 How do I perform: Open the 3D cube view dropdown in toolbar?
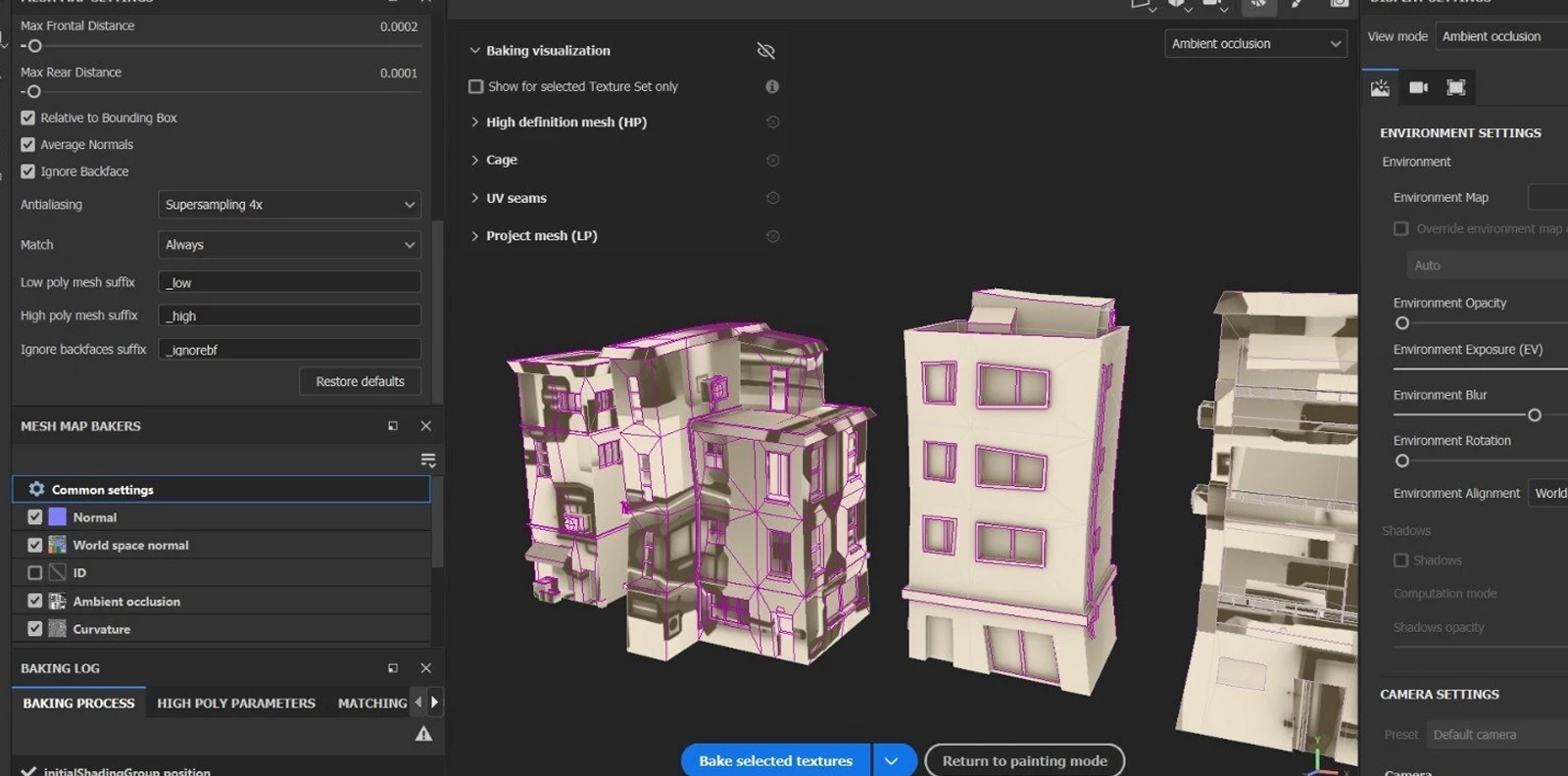click(x=1179, y=4)
